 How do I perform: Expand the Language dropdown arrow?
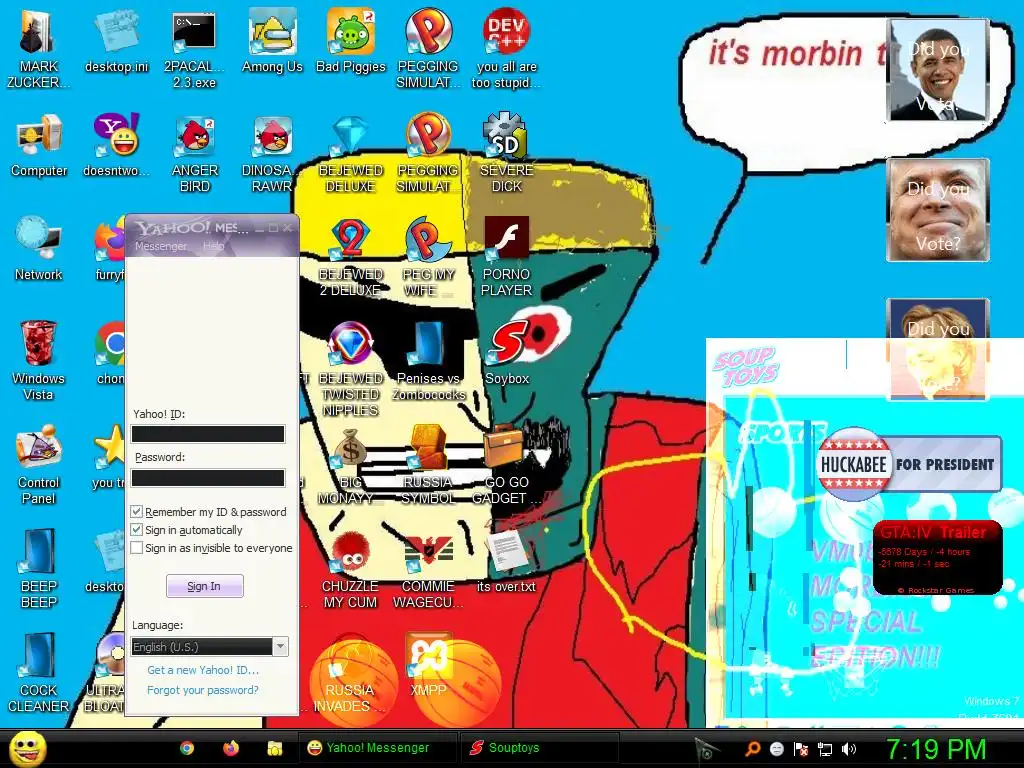(280, 647)
